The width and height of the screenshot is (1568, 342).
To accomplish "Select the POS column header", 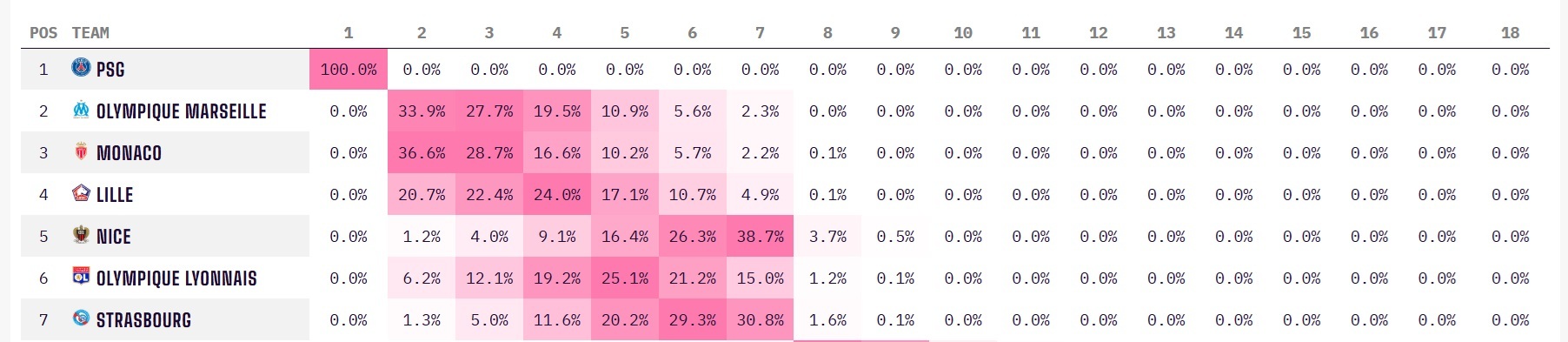I will point(43,33).
